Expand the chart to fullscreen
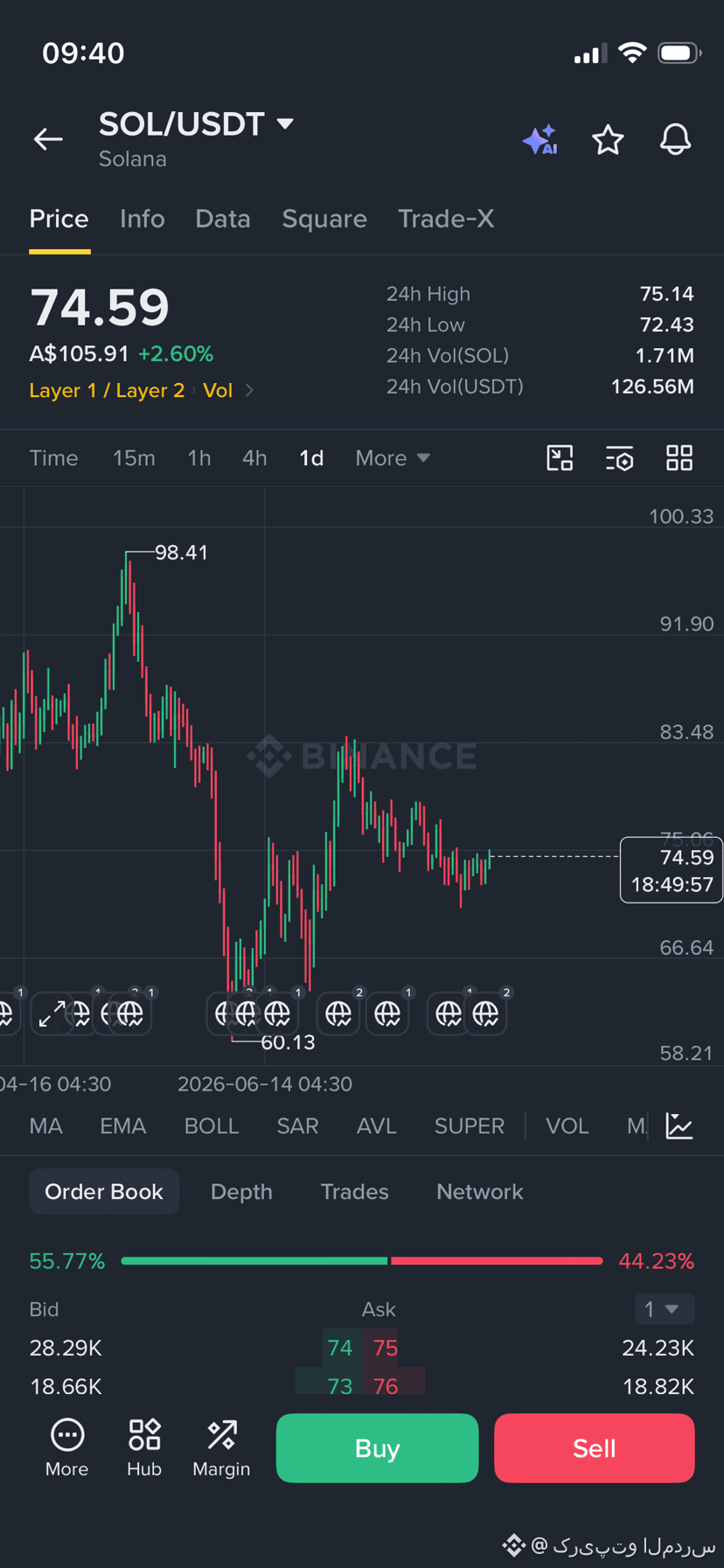The height and width of the screenshot is (1568, 724). click(x=52, y=1014)
